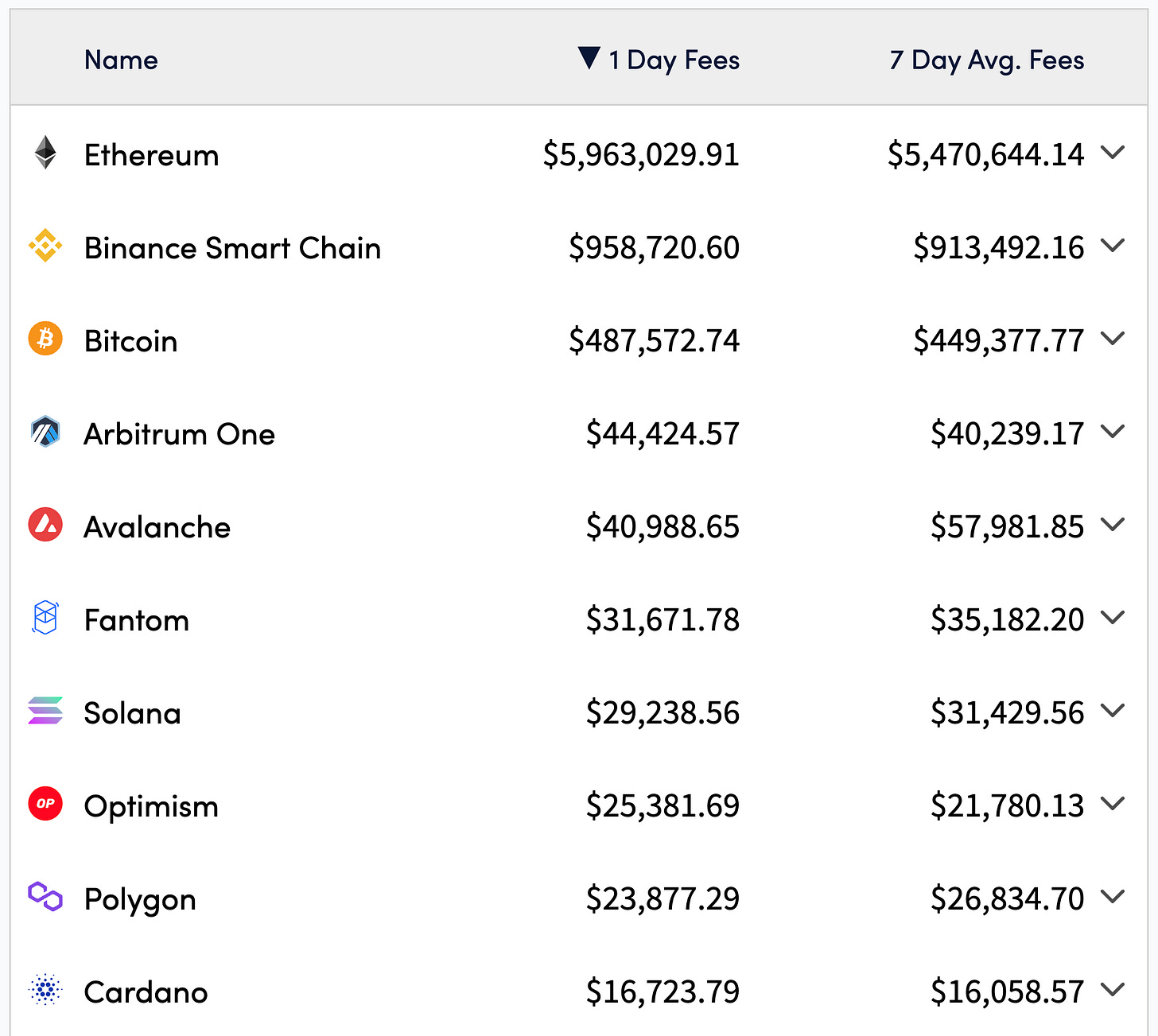
Task: Click the red Avalanche logo icon
Action: [x=45, y=525]
